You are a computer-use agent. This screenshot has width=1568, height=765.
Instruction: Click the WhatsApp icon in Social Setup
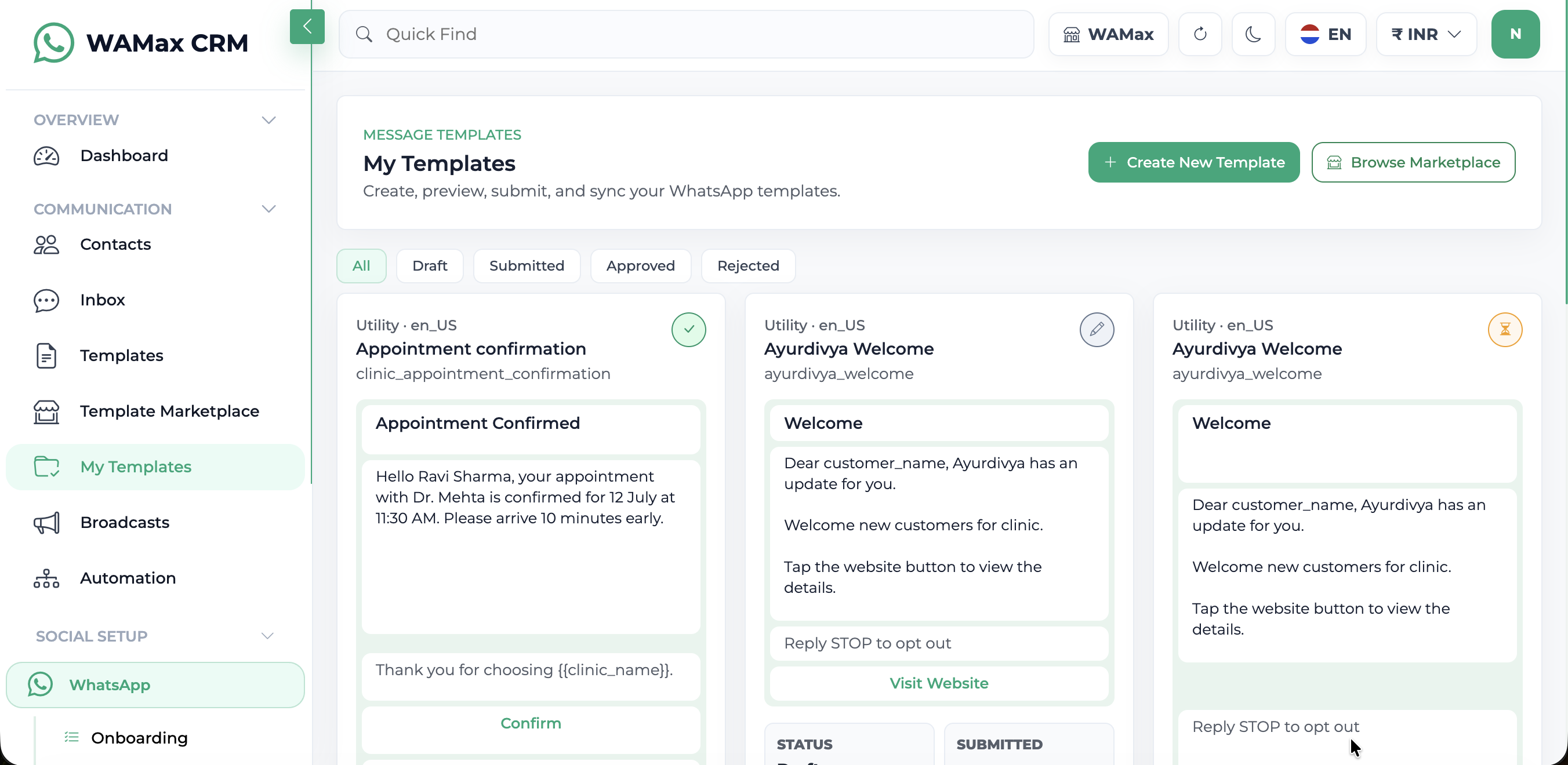(40, 684)
